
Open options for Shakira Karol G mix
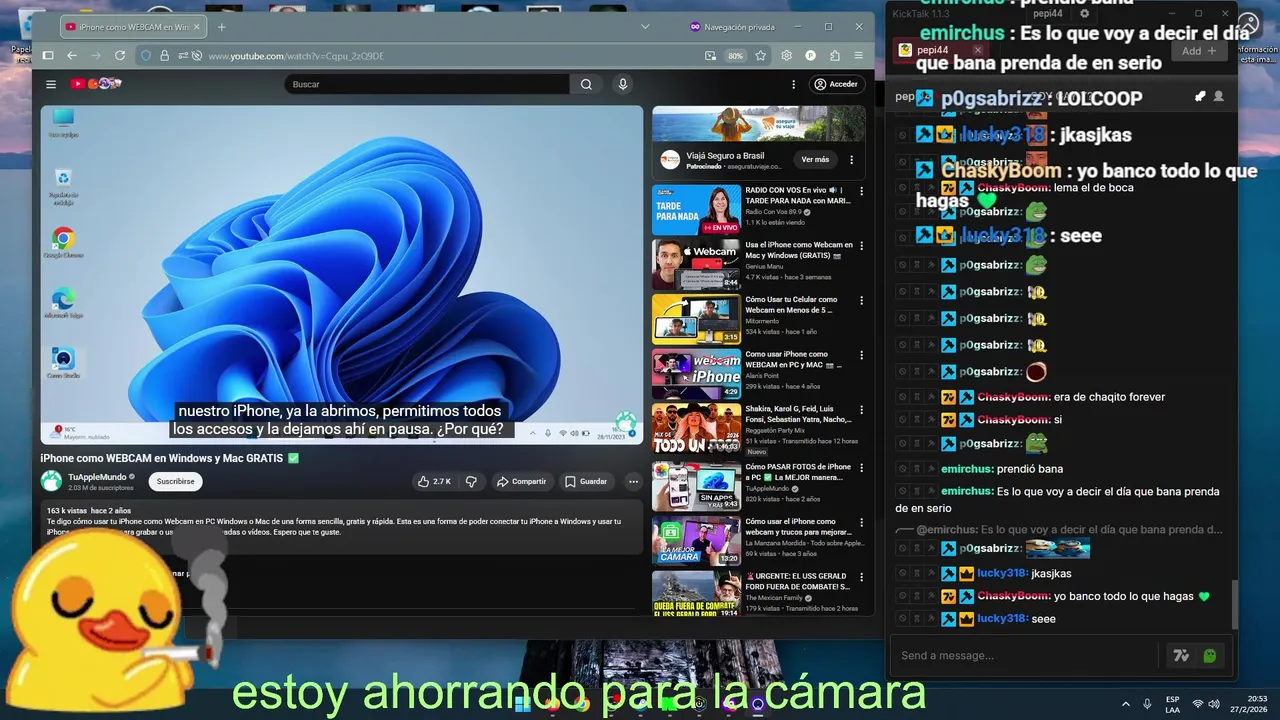coord(861,411)
